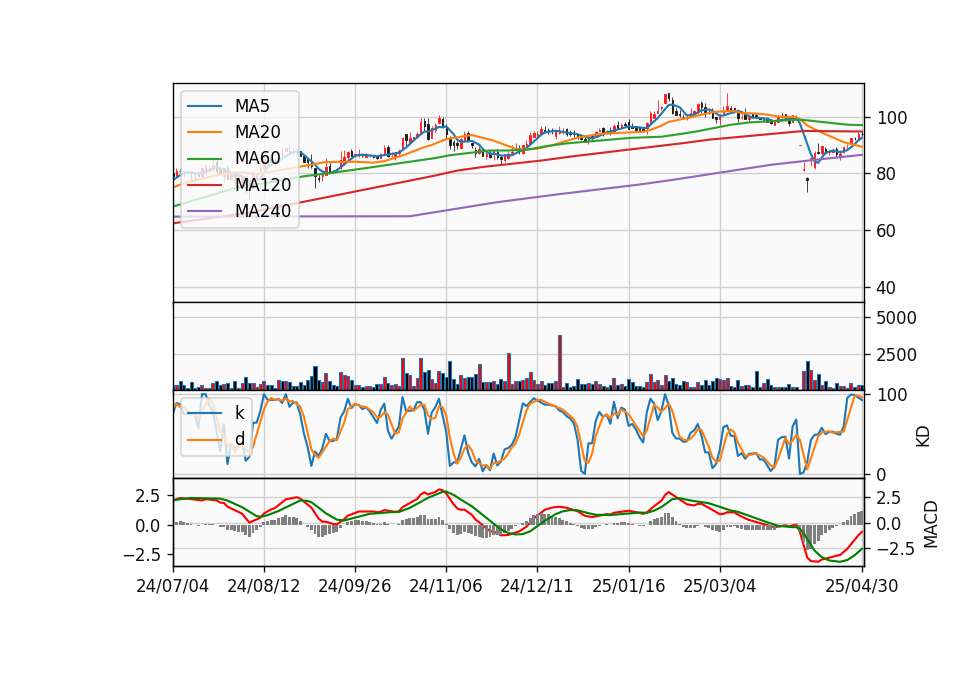
Task: Click the purple MA240 legend line sample
Action: tap(204, 211)
